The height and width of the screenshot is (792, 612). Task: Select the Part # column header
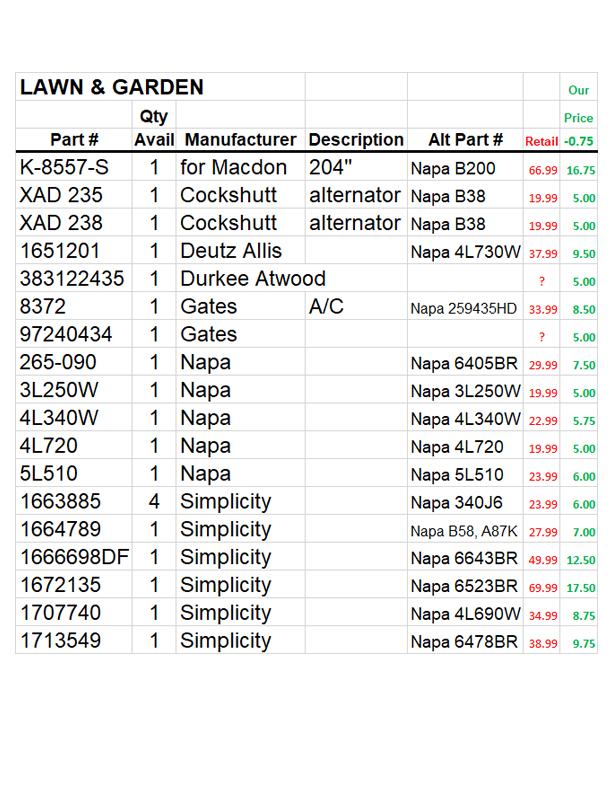pos(74,140)
